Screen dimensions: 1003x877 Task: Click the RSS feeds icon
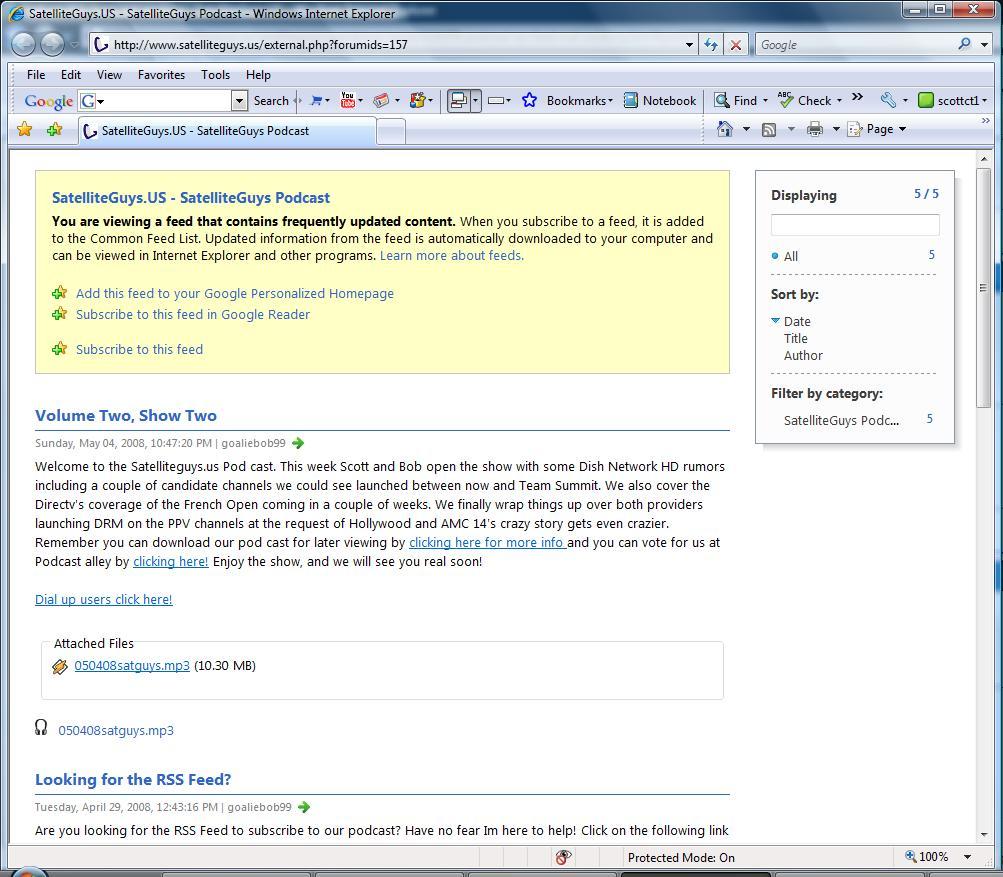[769, 130]
